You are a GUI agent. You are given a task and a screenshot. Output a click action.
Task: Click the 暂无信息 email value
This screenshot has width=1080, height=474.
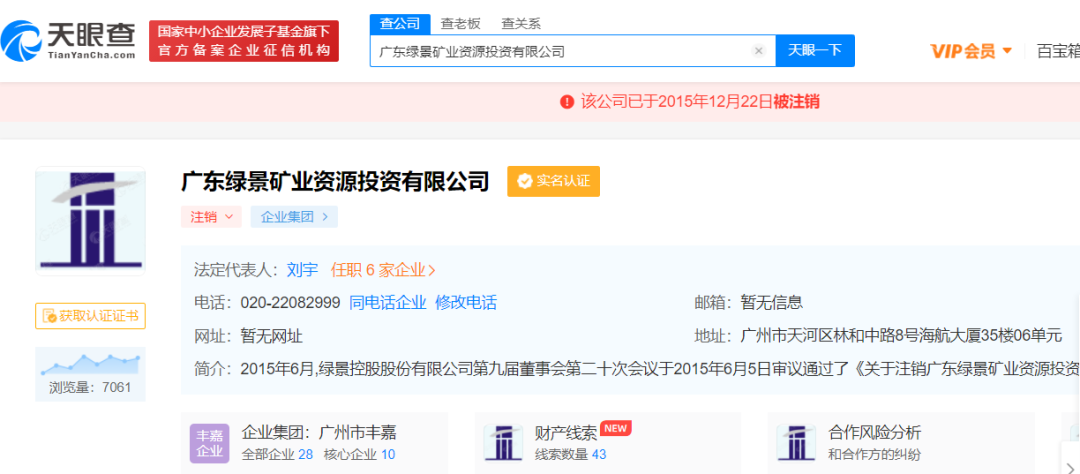click(771, 302)
